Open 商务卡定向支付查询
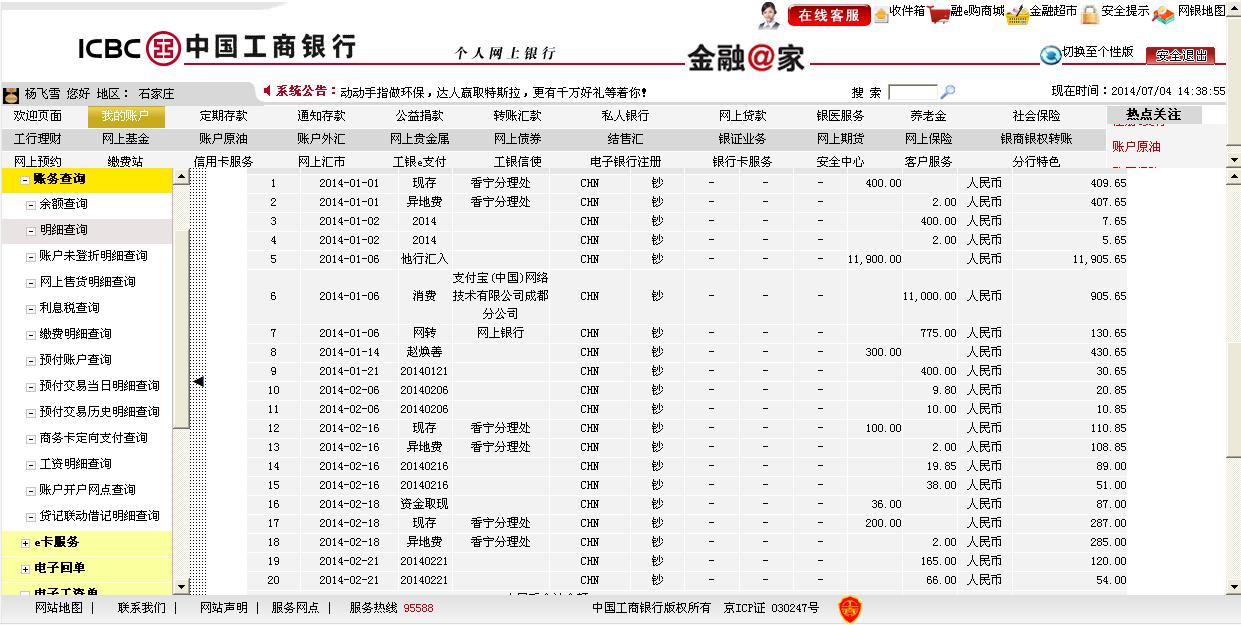1241x625 pixels. click(93, 438)
